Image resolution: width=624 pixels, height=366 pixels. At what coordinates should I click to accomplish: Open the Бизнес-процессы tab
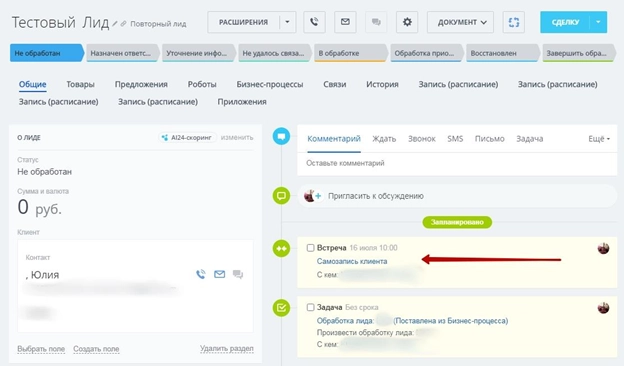coord(270,84)
